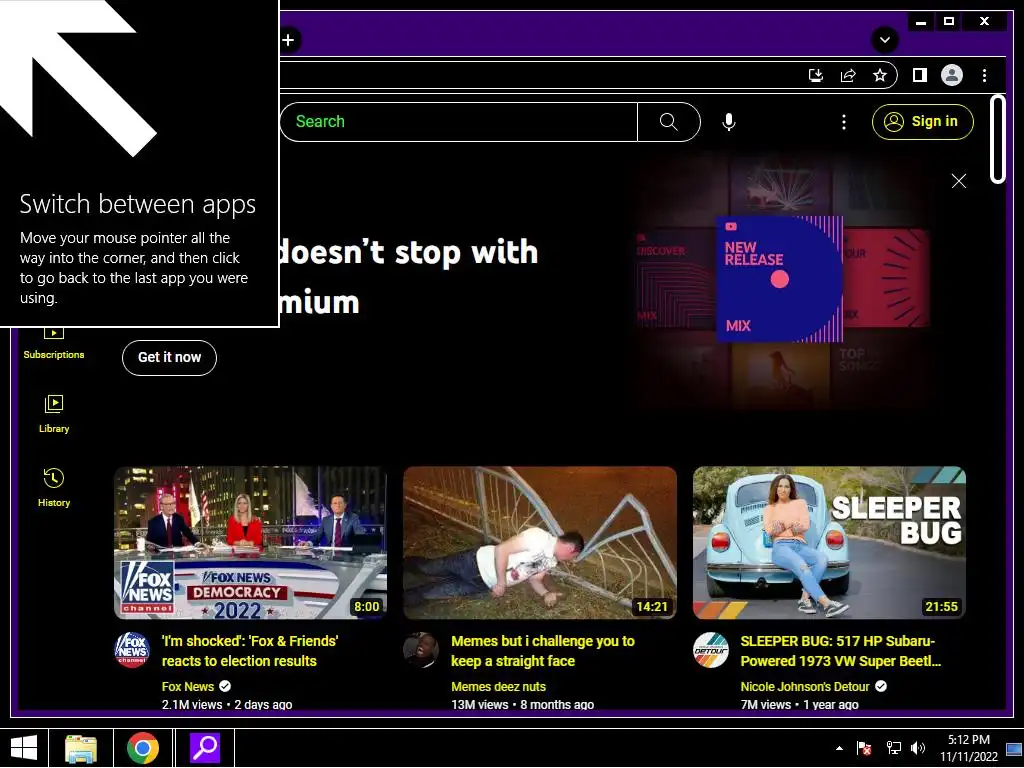
Task: Toggle the browser side panel icon
Action: pyautogui.click(x=920, y=76)
